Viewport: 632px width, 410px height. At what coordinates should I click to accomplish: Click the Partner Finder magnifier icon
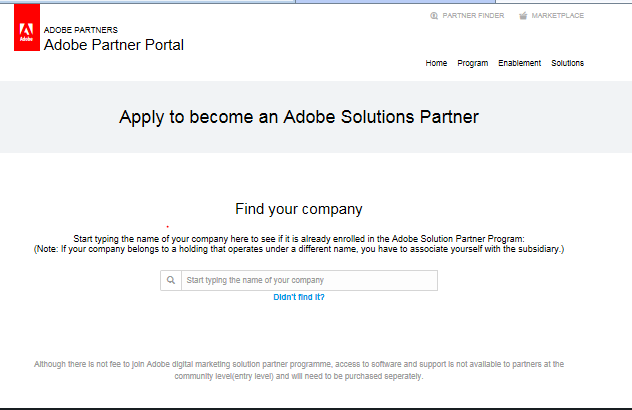point(434,16)
